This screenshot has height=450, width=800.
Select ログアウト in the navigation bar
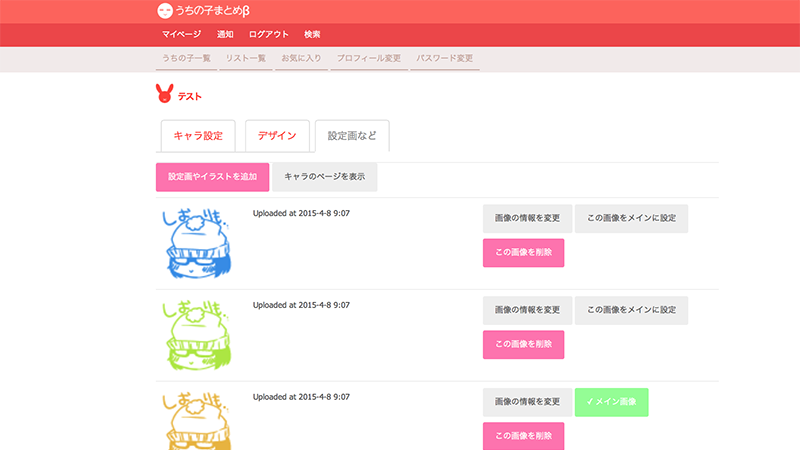coord(268,34)
